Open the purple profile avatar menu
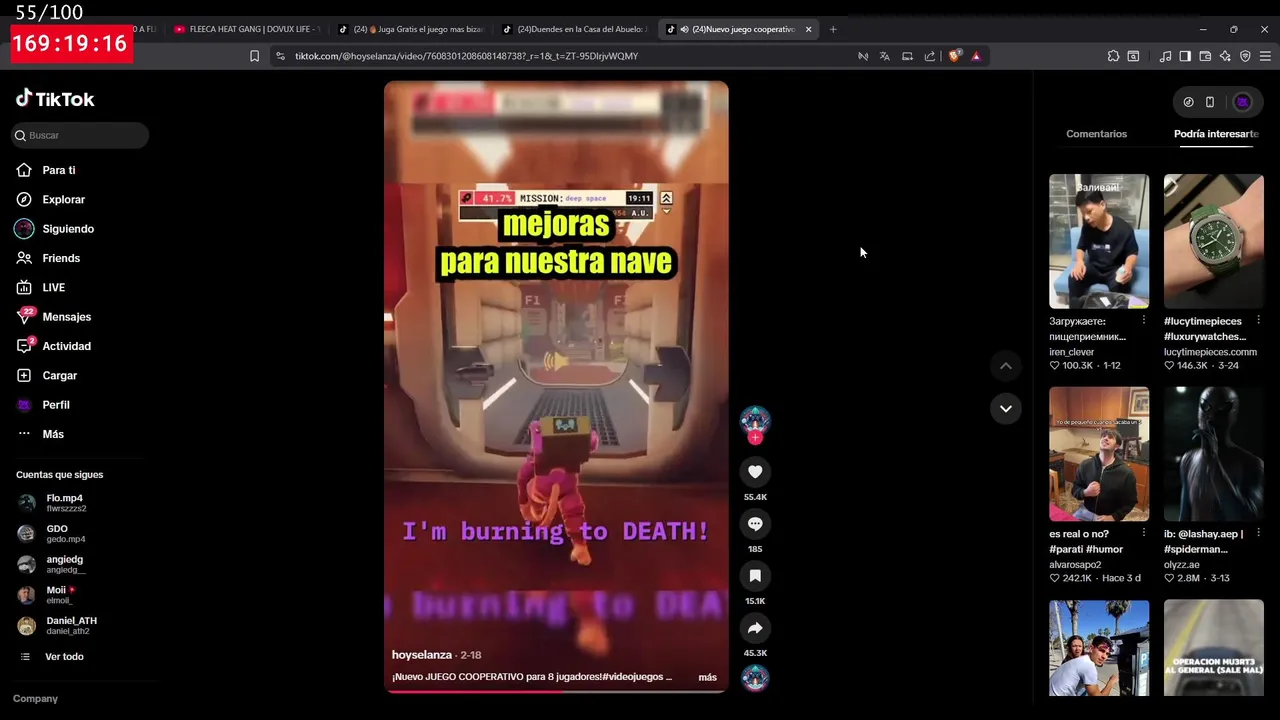The image size is (1280, 720). click(1242, 101)
